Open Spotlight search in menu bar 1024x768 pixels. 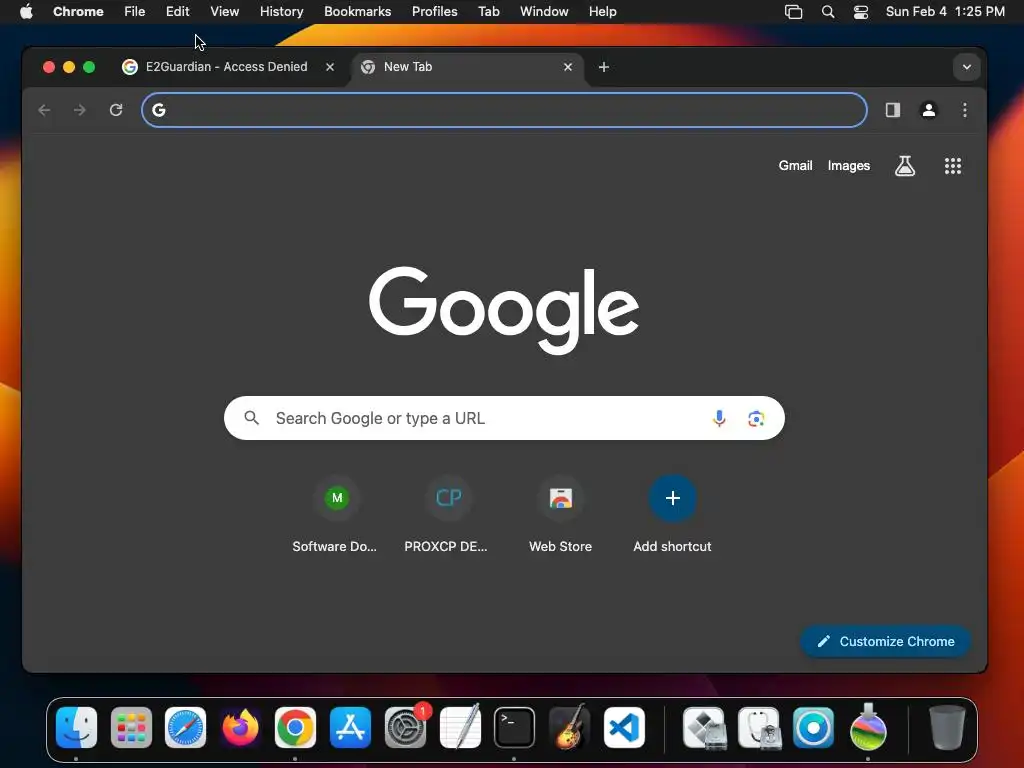(827, 12)
